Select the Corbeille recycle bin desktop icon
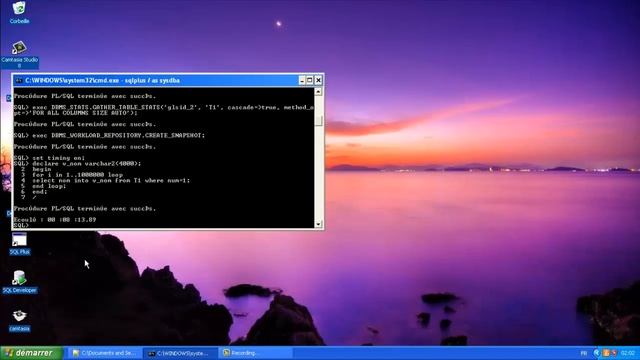This screenshot has height=360, width=640. pos(19,12)
